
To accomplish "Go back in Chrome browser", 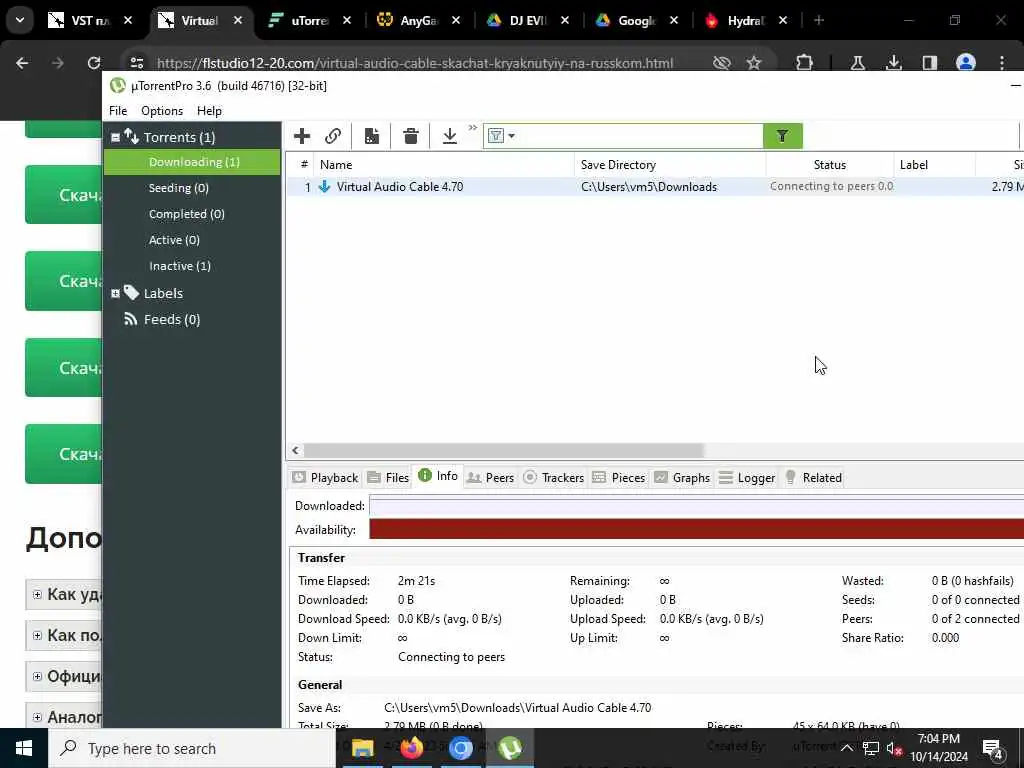I will coord(22,63).
